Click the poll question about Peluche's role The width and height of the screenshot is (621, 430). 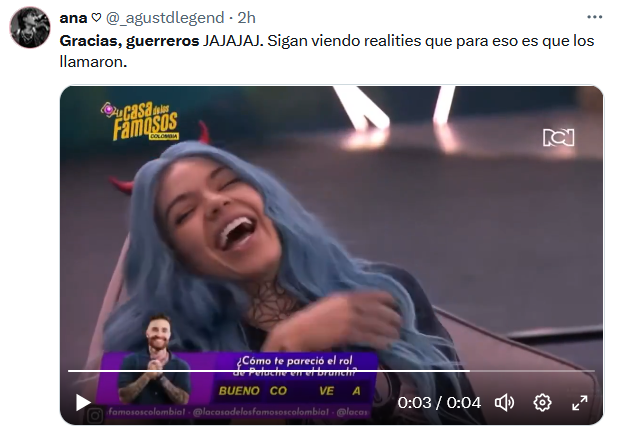click(295, 366)
